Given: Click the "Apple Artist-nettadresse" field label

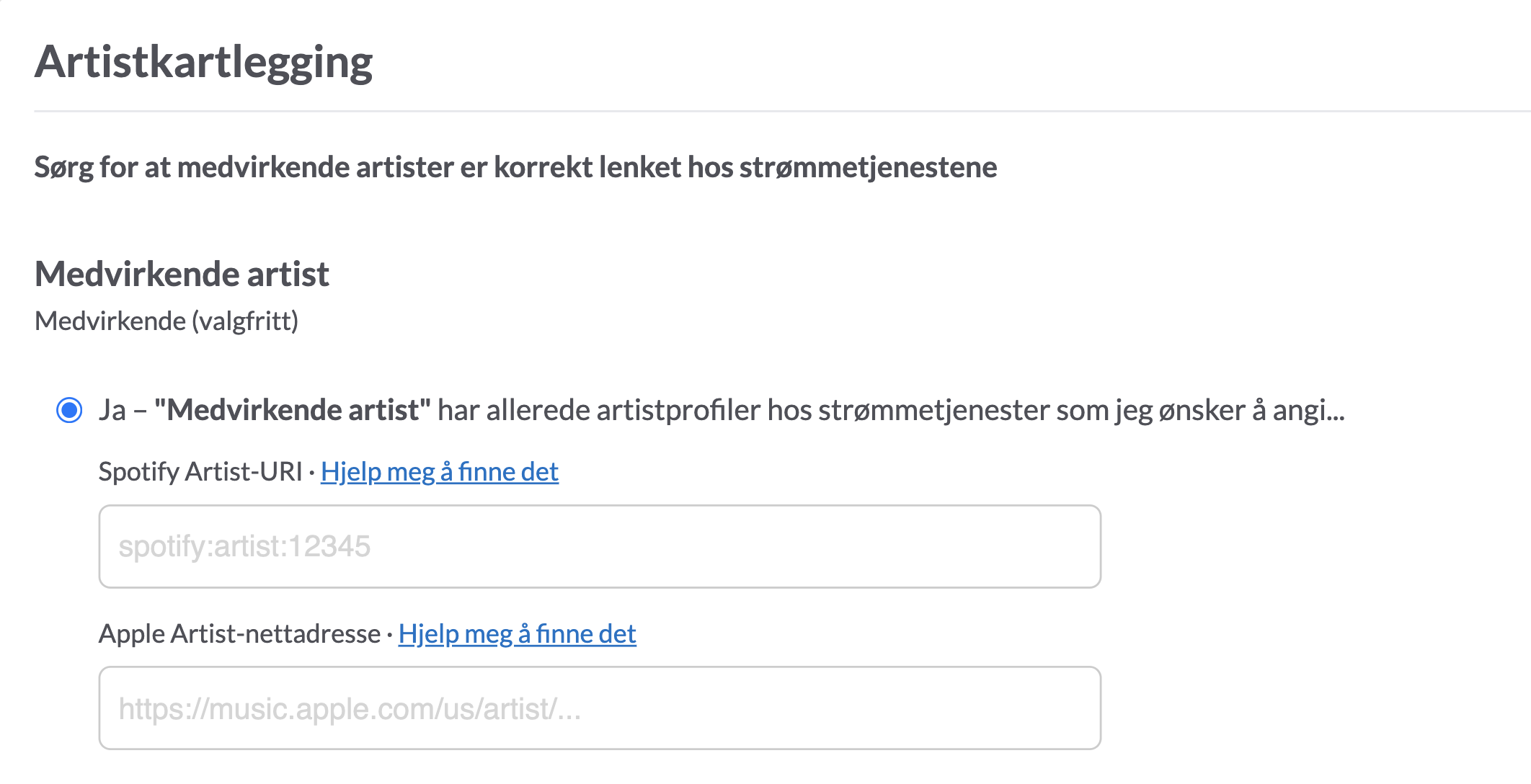Looking at the screenshot, I should tap(239, 634).
